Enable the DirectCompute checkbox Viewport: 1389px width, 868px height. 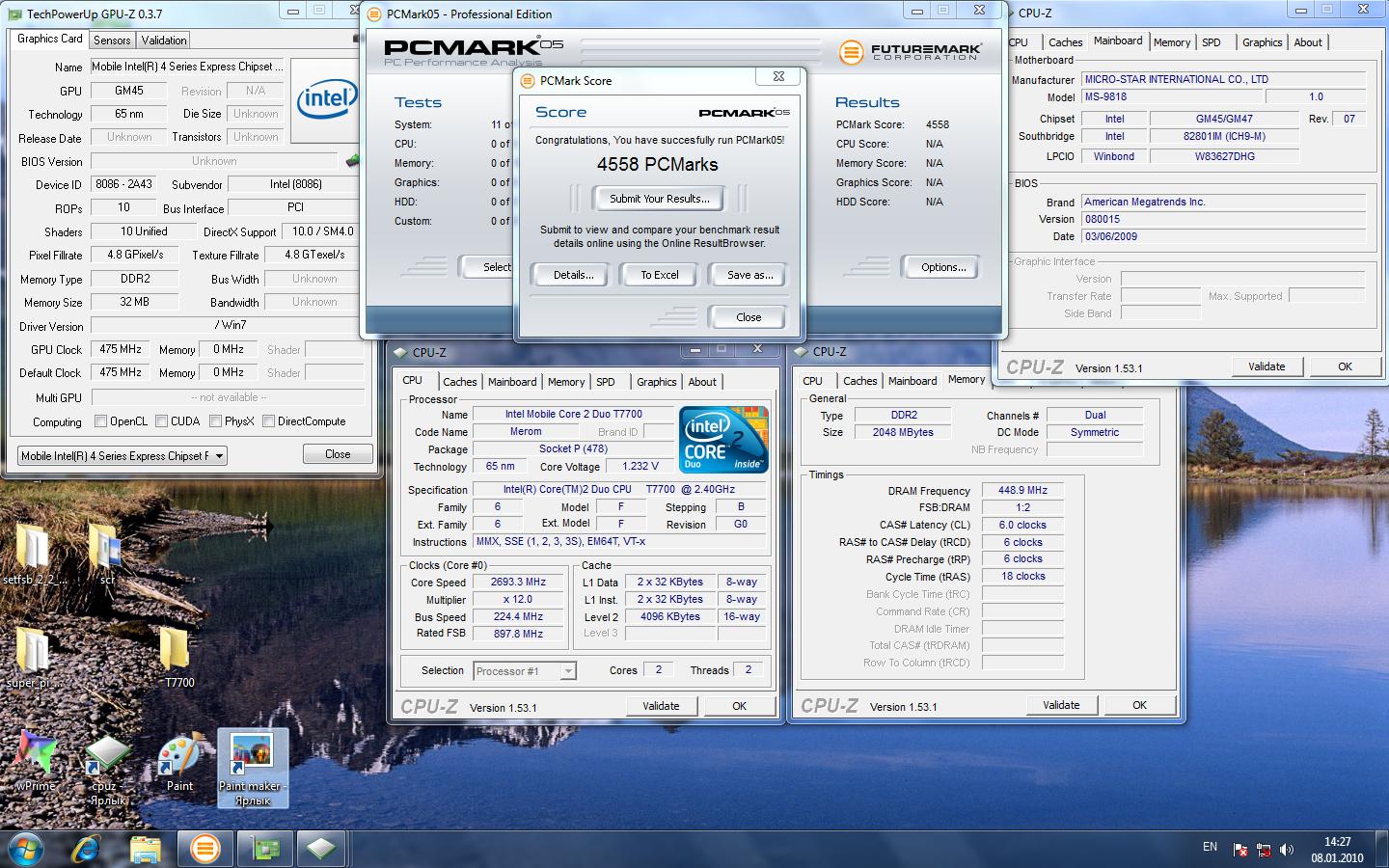(269, 421)
